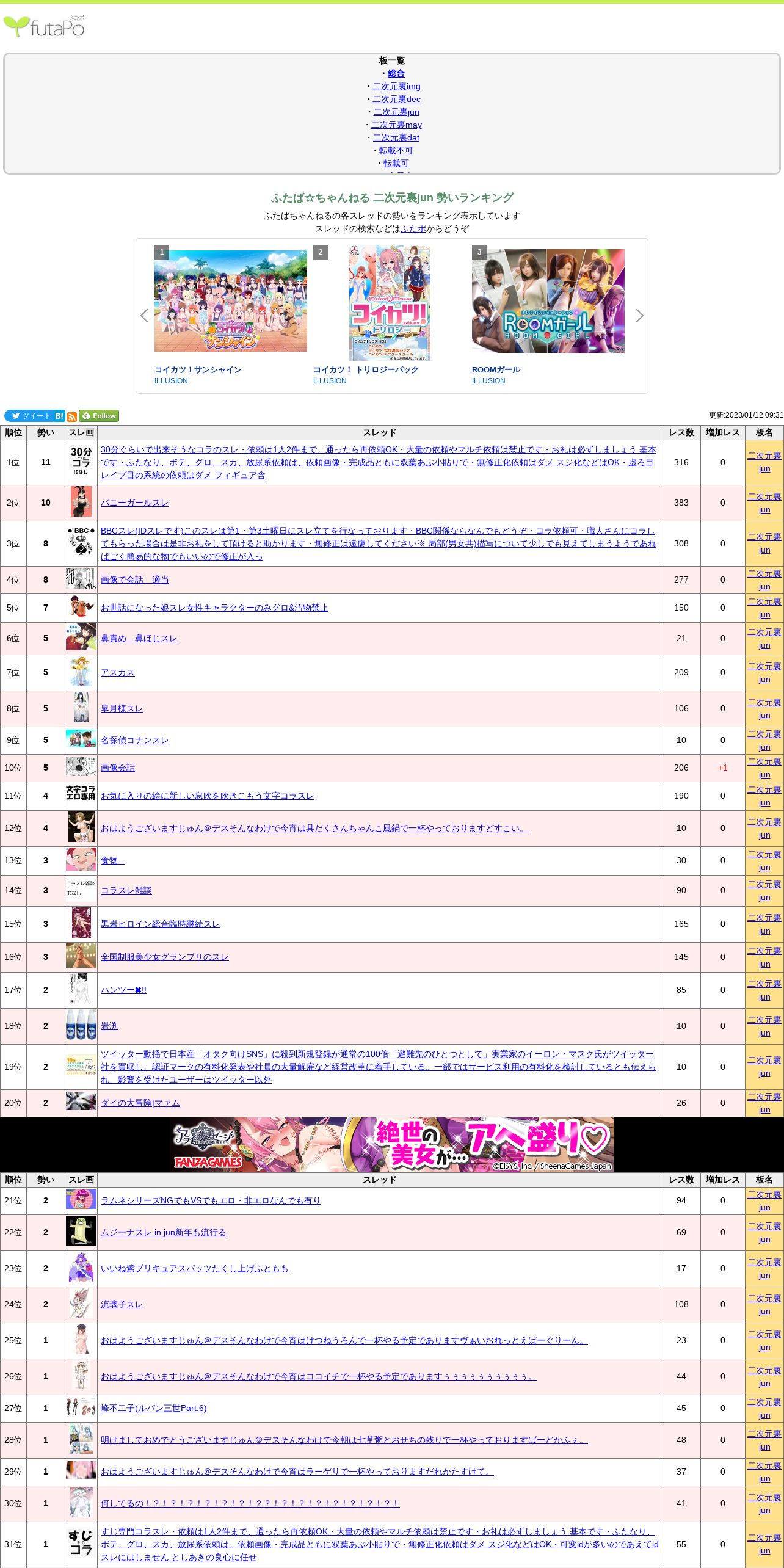Viewport: 784px width, 1568px height.
Task: Open thread バニーガールスレ
Action: (x=134, y=503)
